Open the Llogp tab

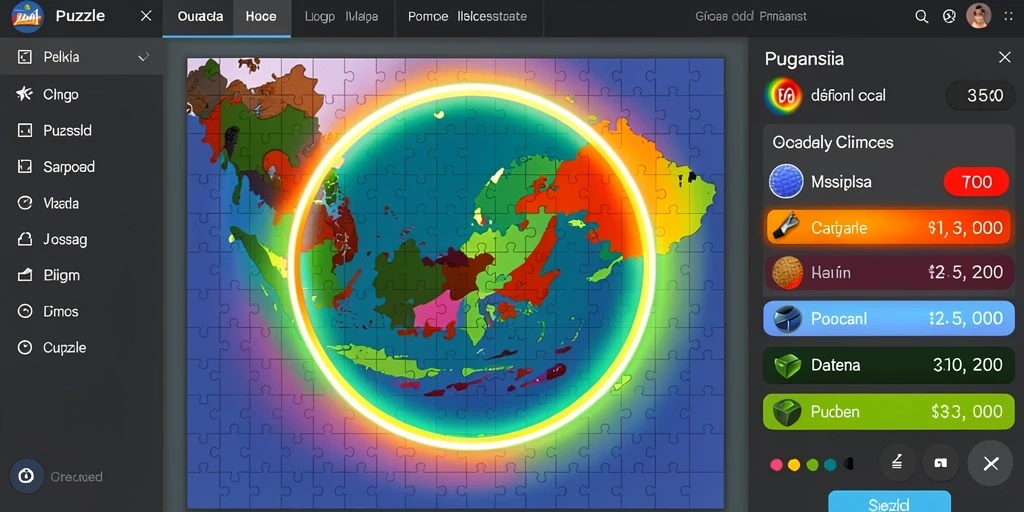[320, 17]
